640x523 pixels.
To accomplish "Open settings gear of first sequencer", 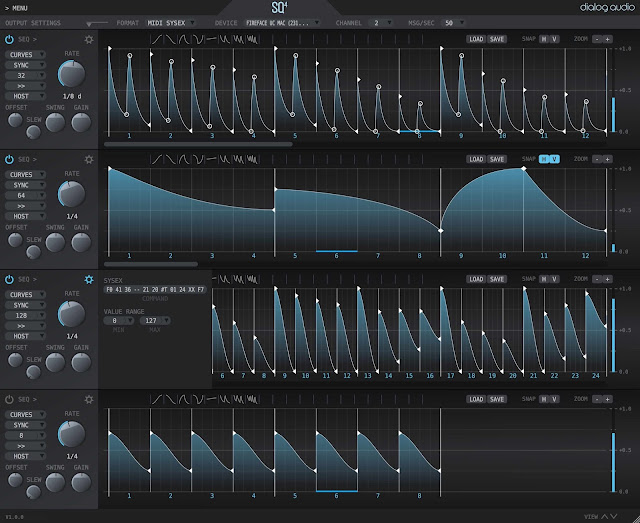I will 89,39.
